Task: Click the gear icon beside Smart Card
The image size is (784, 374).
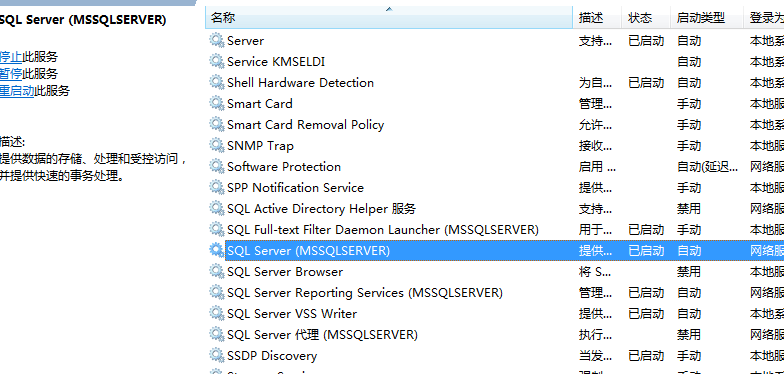Action: coord(216,103)
